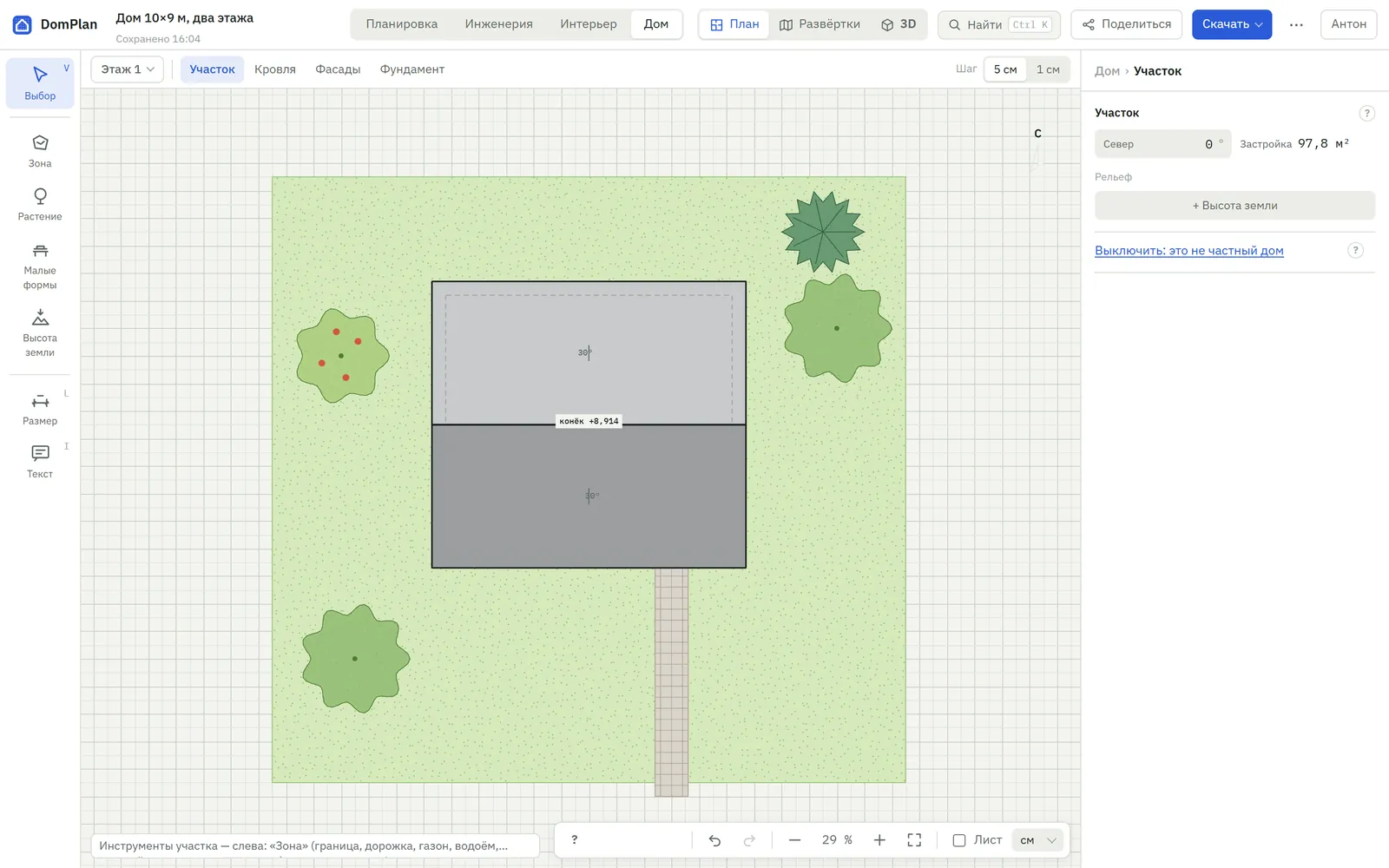
Task: Open the Малые формы tool
Action: point(40,266)
